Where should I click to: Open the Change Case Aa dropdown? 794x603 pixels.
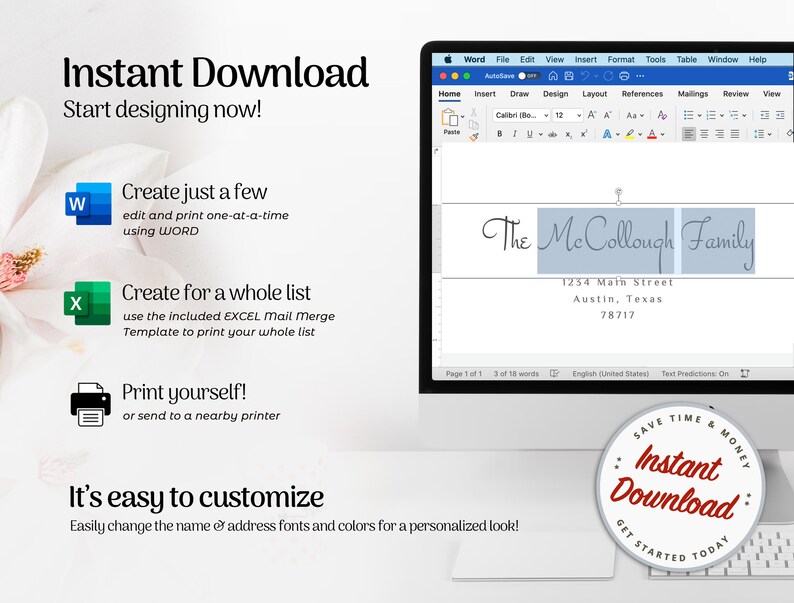[x=635, y=115]
